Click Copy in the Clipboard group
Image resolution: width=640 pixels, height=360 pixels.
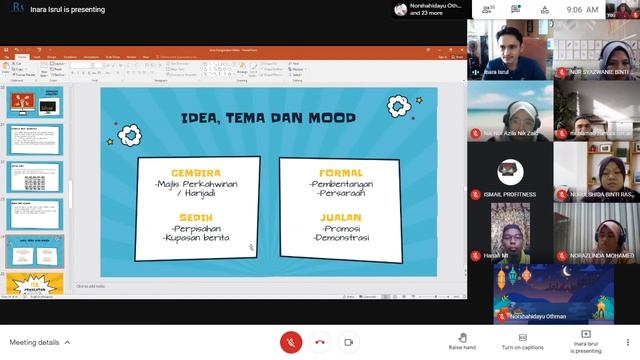[x=18, y=69]
